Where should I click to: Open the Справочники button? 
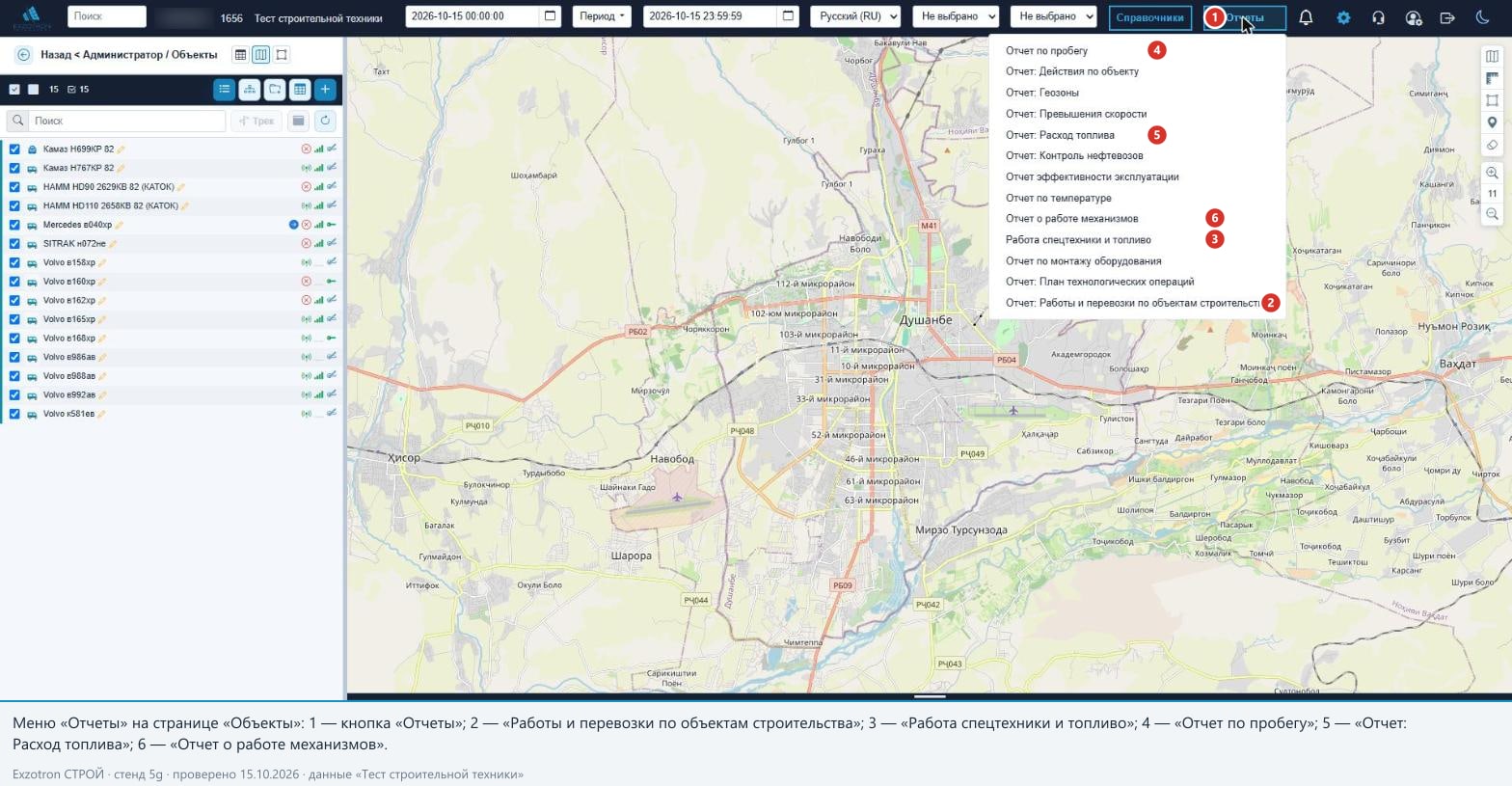click(x=1149, y=17)
